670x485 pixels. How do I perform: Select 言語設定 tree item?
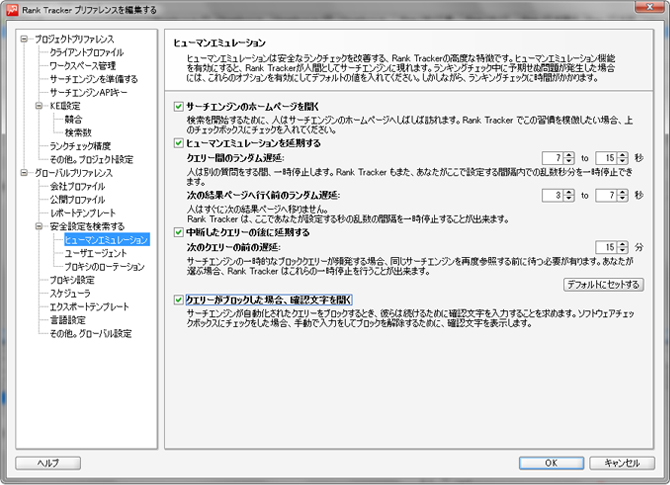pos(68,320)
